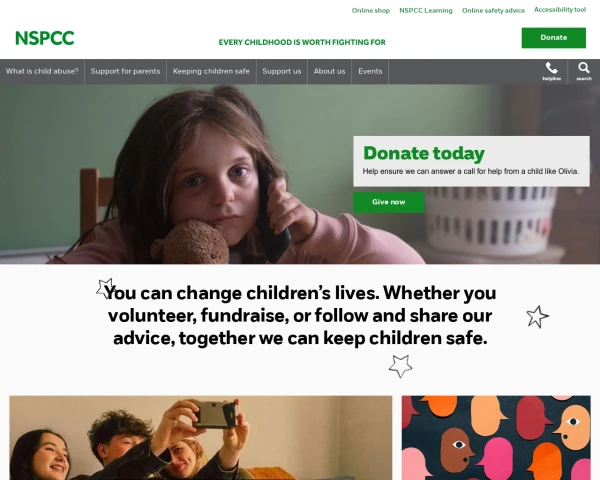This screenshot has width=600, height=480.
Task: Click the green Donate button
Action: (x=553, y=38)
